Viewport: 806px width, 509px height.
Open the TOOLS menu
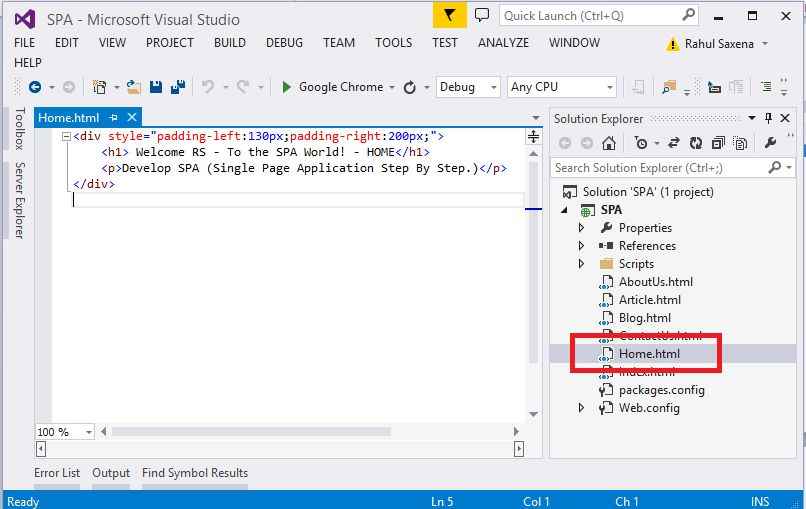pyautogui.click(x=393, y=43)
